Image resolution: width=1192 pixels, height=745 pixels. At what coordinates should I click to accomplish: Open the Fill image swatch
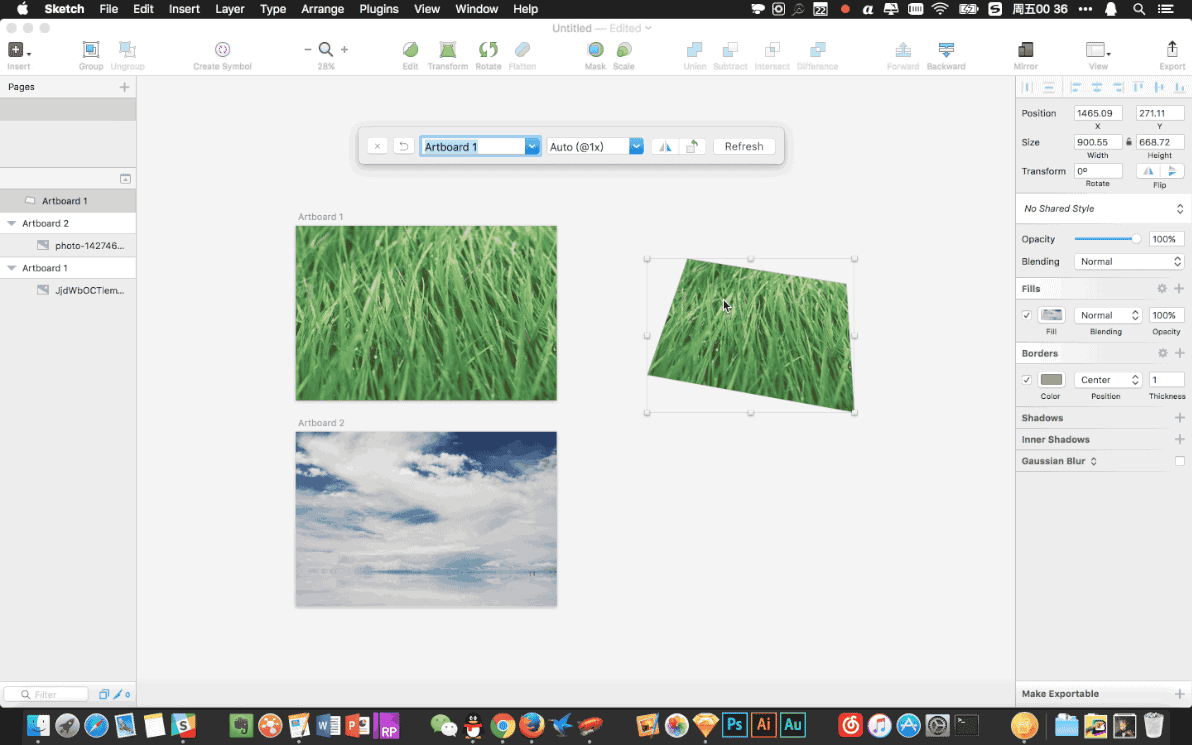[x=1051, y=315]
